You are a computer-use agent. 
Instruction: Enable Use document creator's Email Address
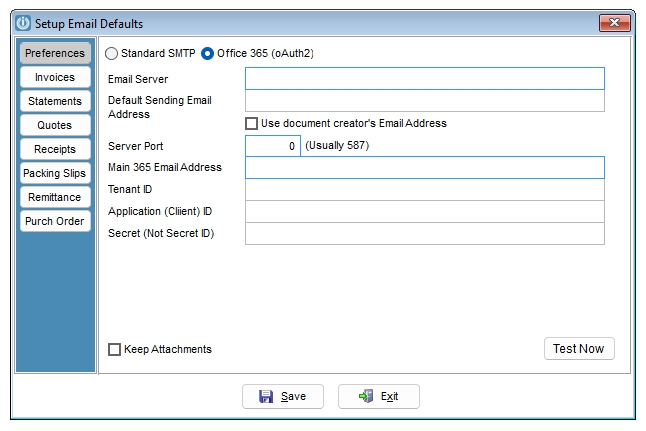coord(251,124)
